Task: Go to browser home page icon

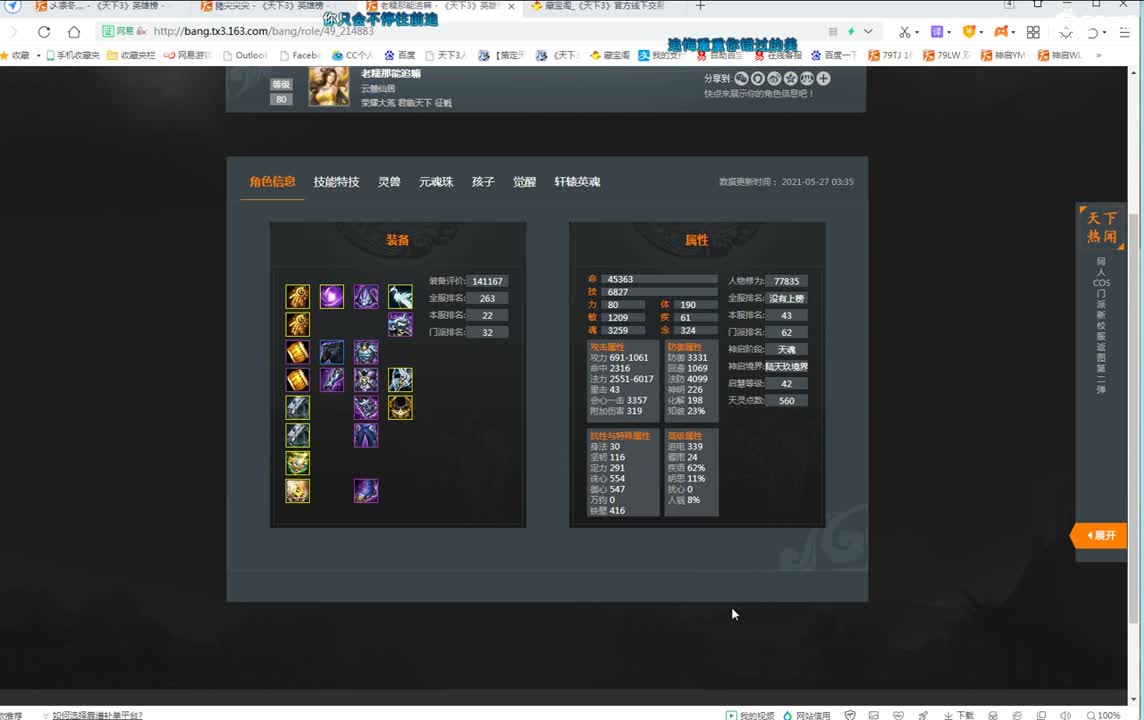Action: tap(74, 31)
